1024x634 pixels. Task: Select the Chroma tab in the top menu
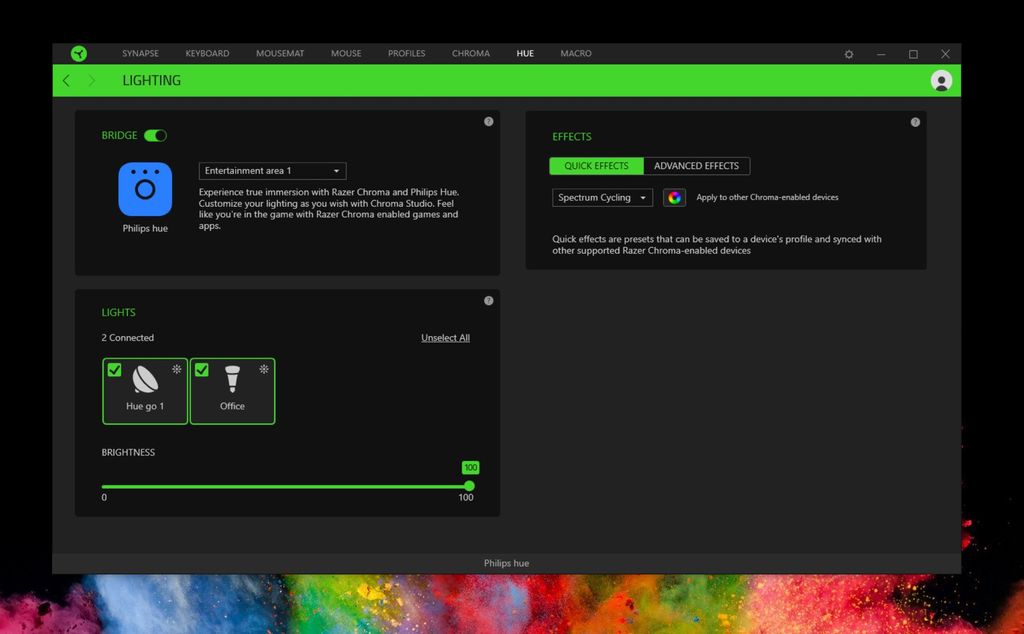coord(470,53)
